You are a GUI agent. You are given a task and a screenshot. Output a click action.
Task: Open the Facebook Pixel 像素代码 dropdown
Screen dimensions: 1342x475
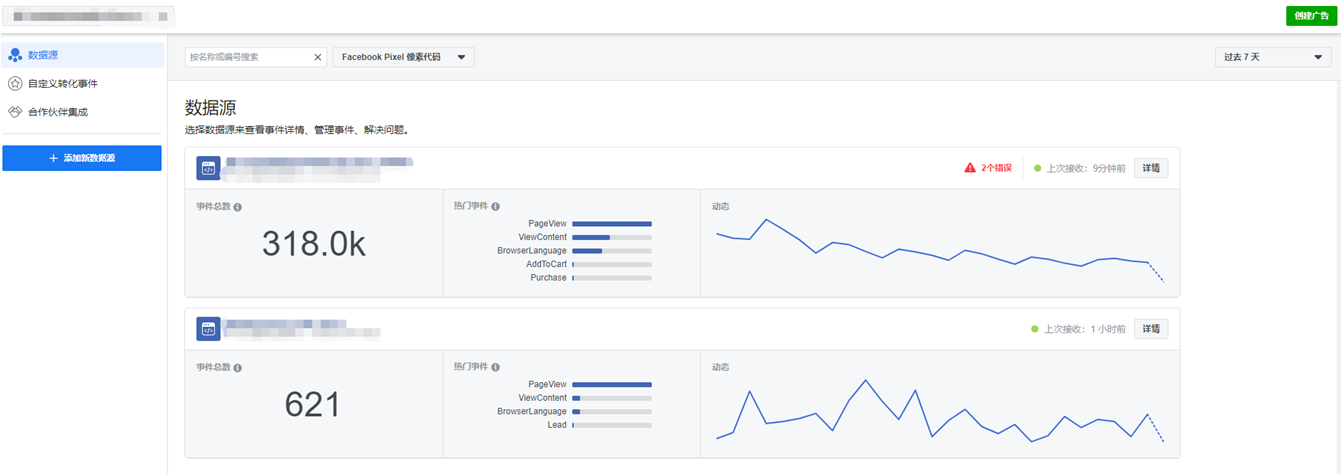tap(403, 57)
